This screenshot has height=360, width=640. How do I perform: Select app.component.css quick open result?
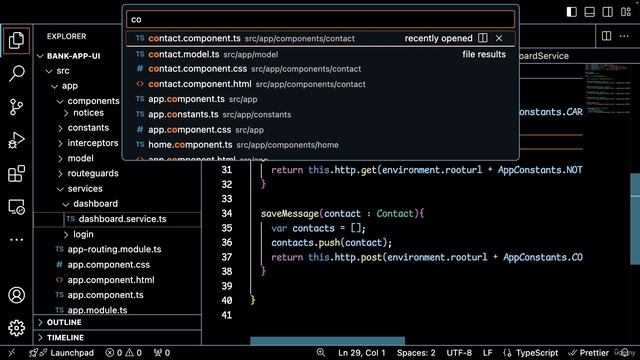pos(320,130)
